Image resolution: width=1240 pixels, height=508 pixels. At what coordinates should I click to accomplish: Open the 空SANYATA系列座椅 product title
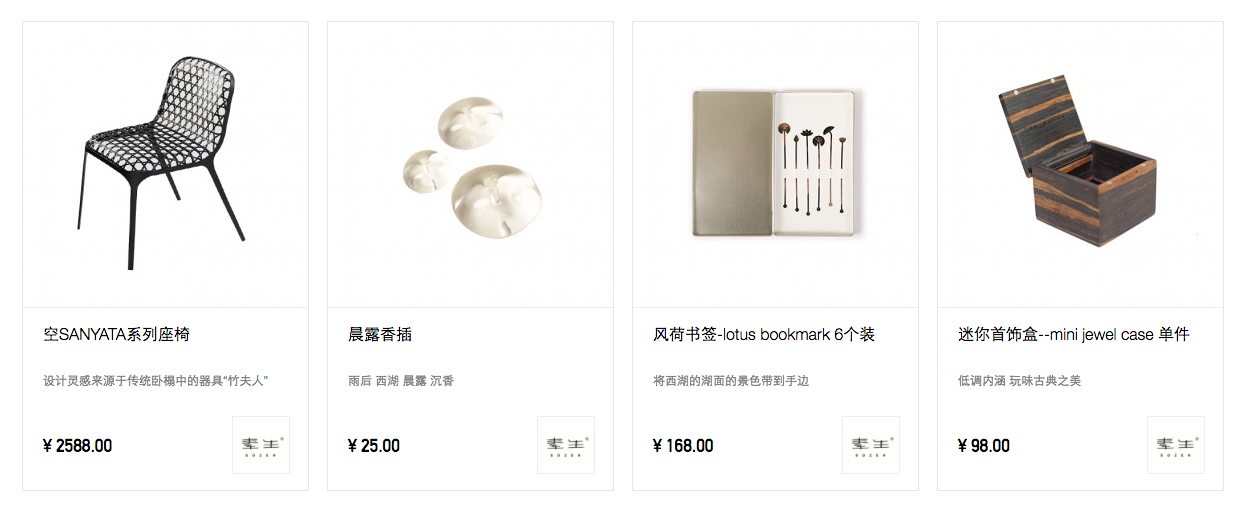pos(117,334)
